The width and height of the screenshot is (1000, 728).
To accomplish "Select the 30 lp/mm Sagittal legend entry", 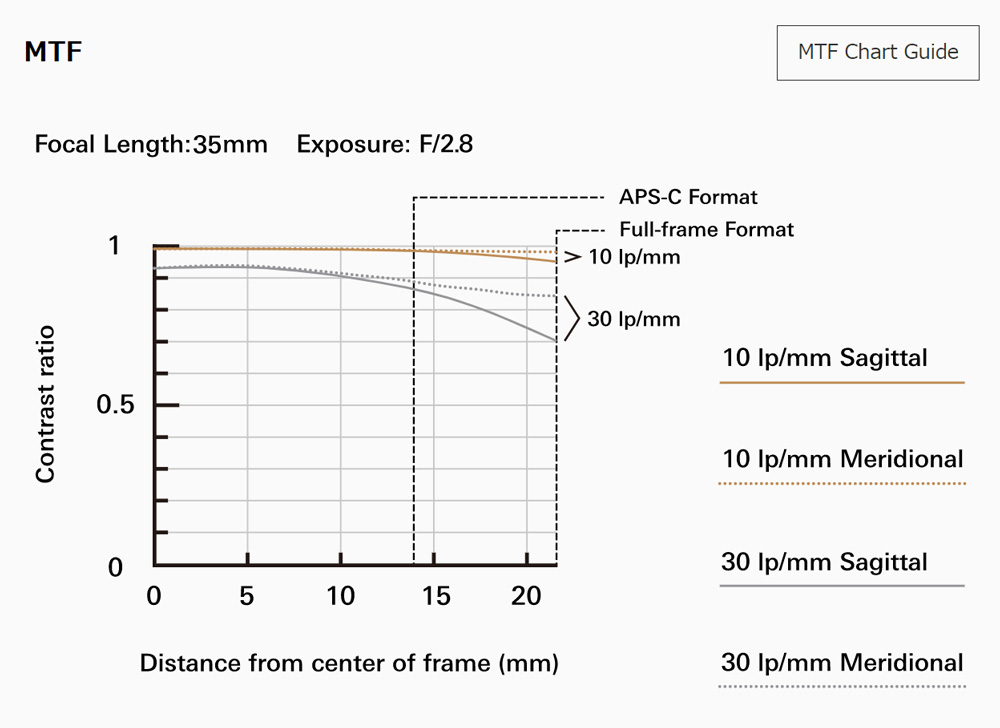I will point(824,562).
